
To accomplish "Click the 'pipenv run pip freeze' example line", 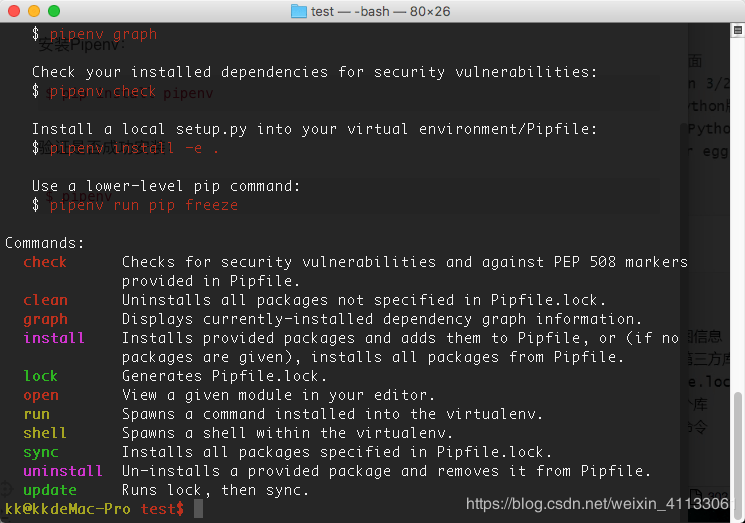I will coord(144,205).
